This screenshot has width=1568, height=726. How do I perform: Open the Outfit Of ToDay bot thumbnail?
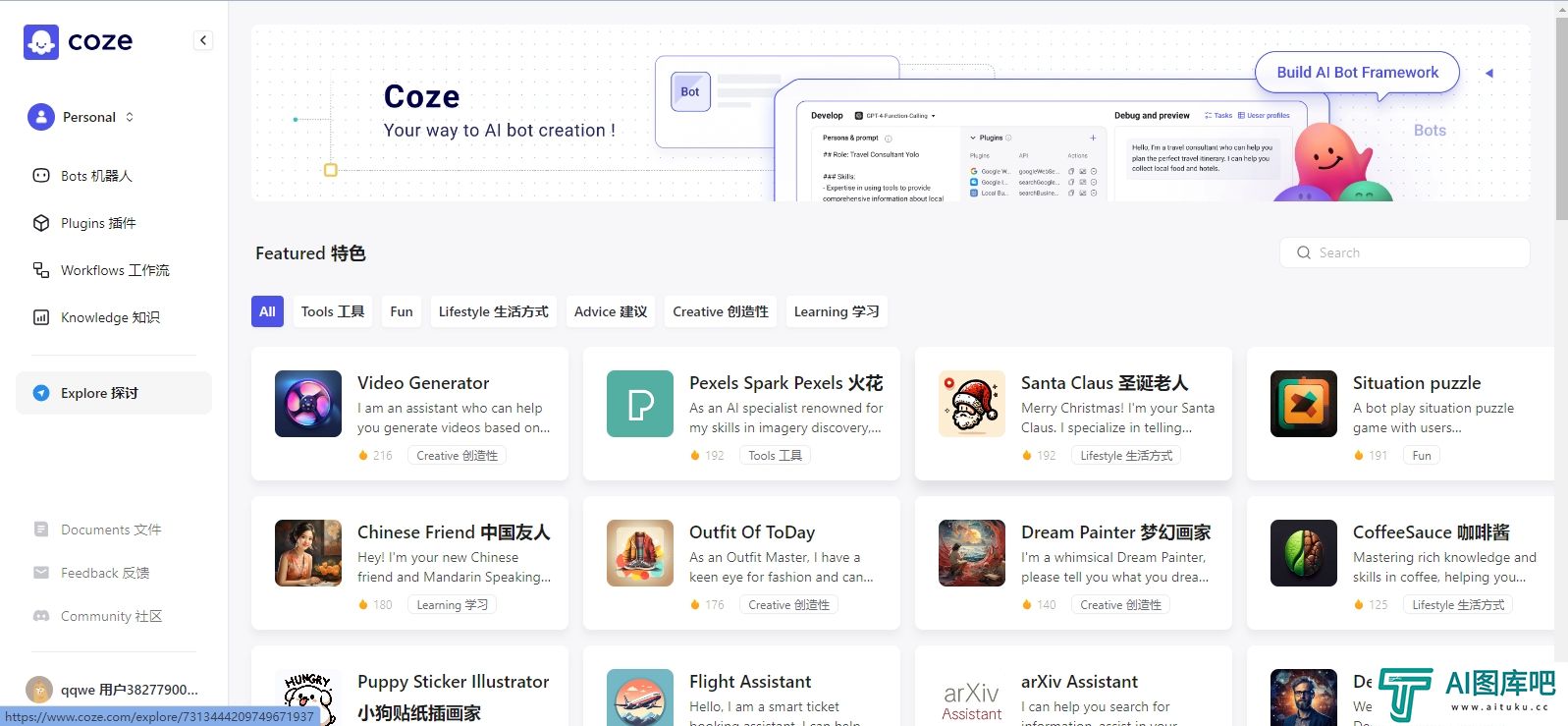[x=640, y=553]
